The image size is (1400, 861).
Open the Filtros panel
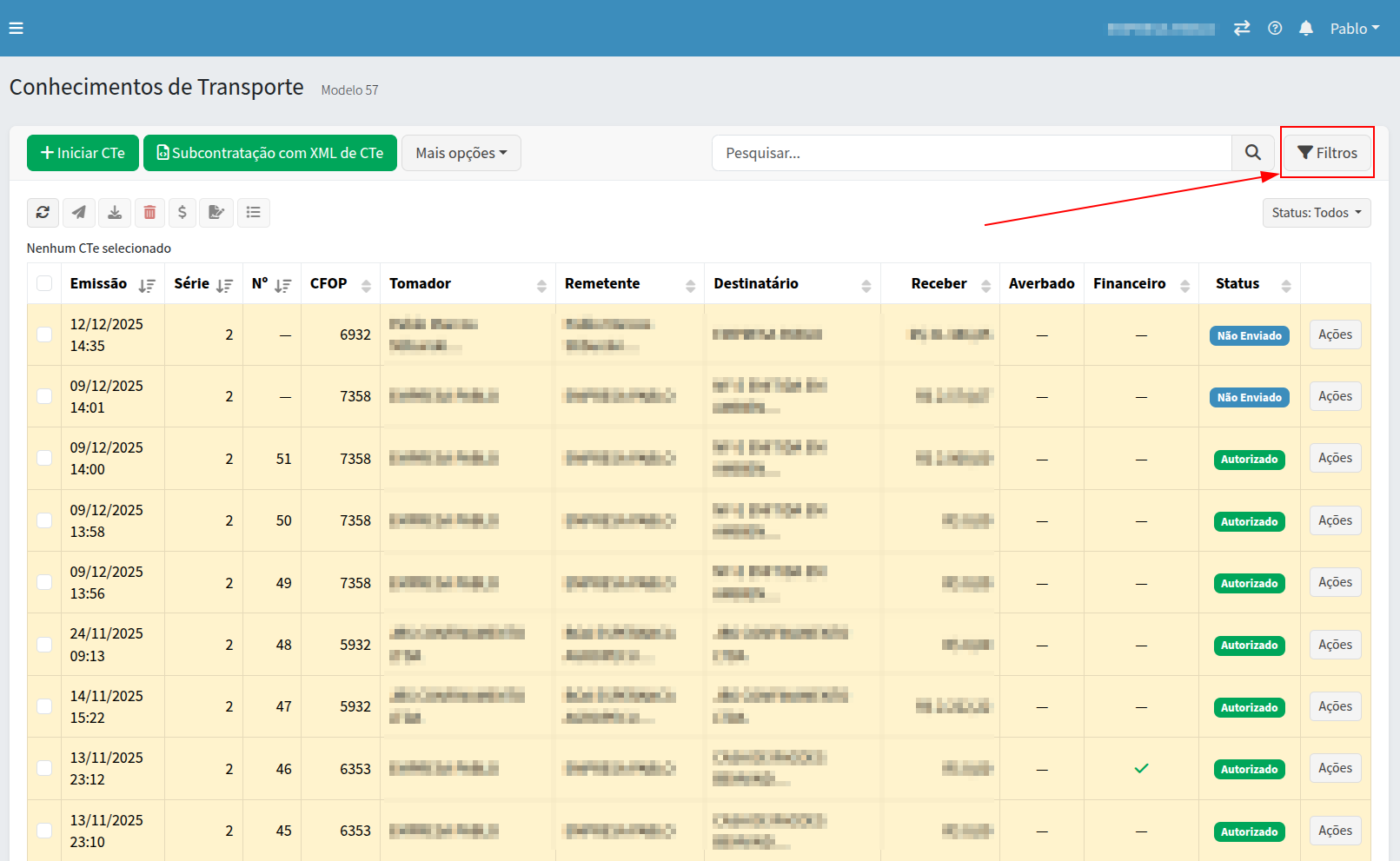[1327, 153]
